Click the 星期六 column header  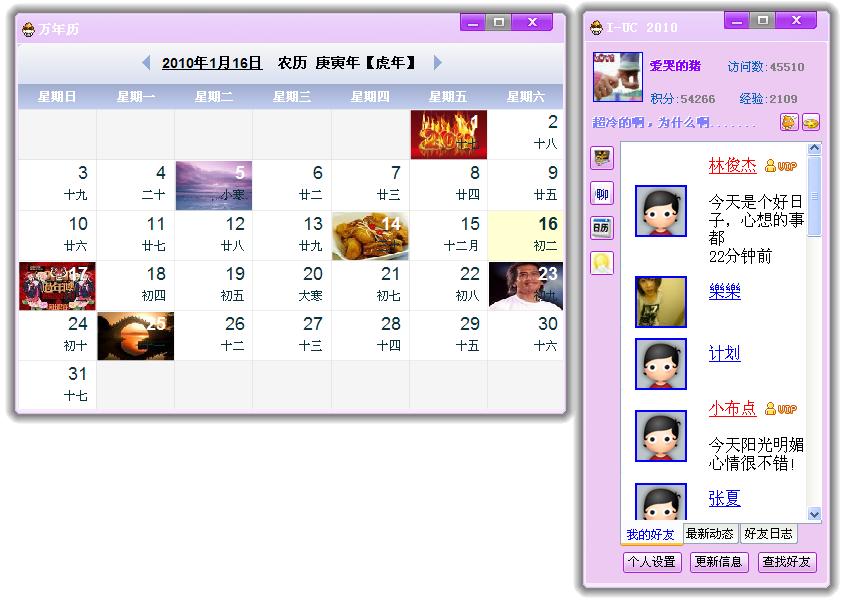(x=525, y=97)
